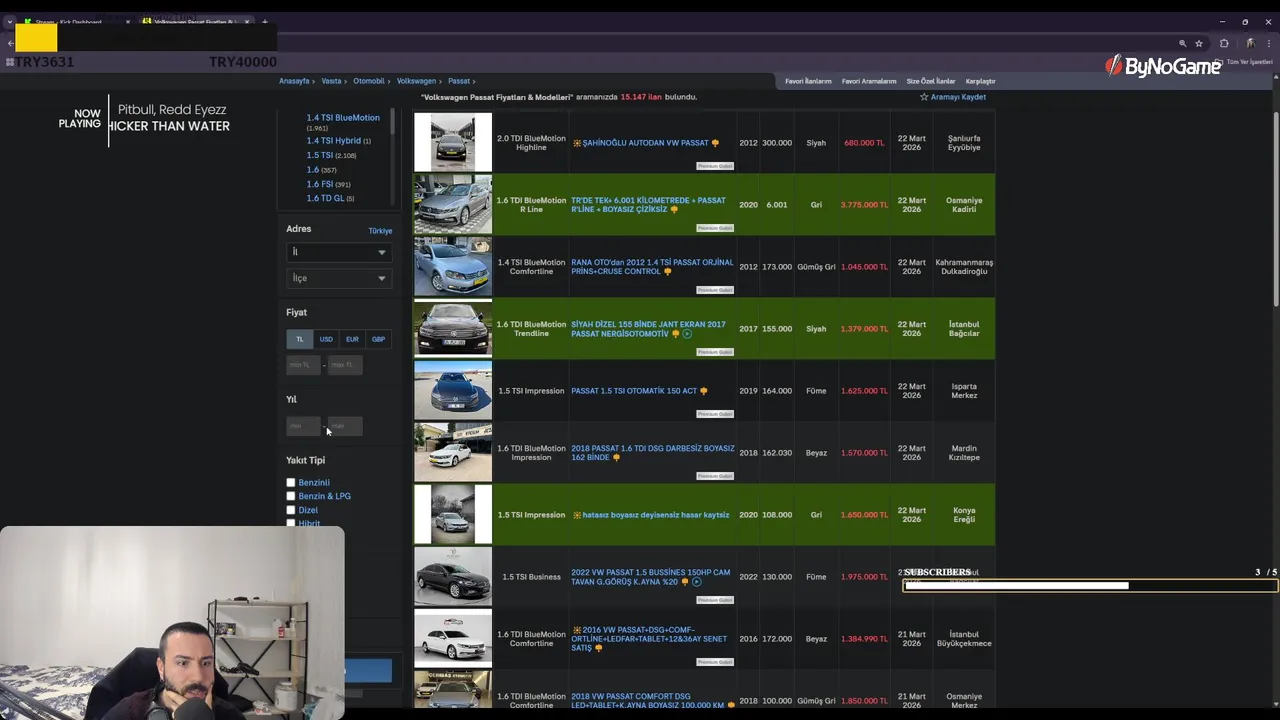Image resolution: width=1280 pixels, height=720 pixels.
Task: Click the star badge on hatasız boyasız listing
Action: tap(577, 515)
